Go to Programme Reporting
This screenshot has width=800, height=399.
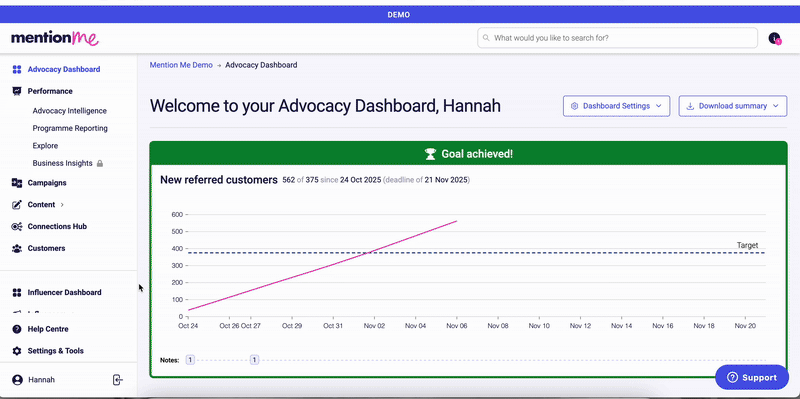tap(70, 128)
